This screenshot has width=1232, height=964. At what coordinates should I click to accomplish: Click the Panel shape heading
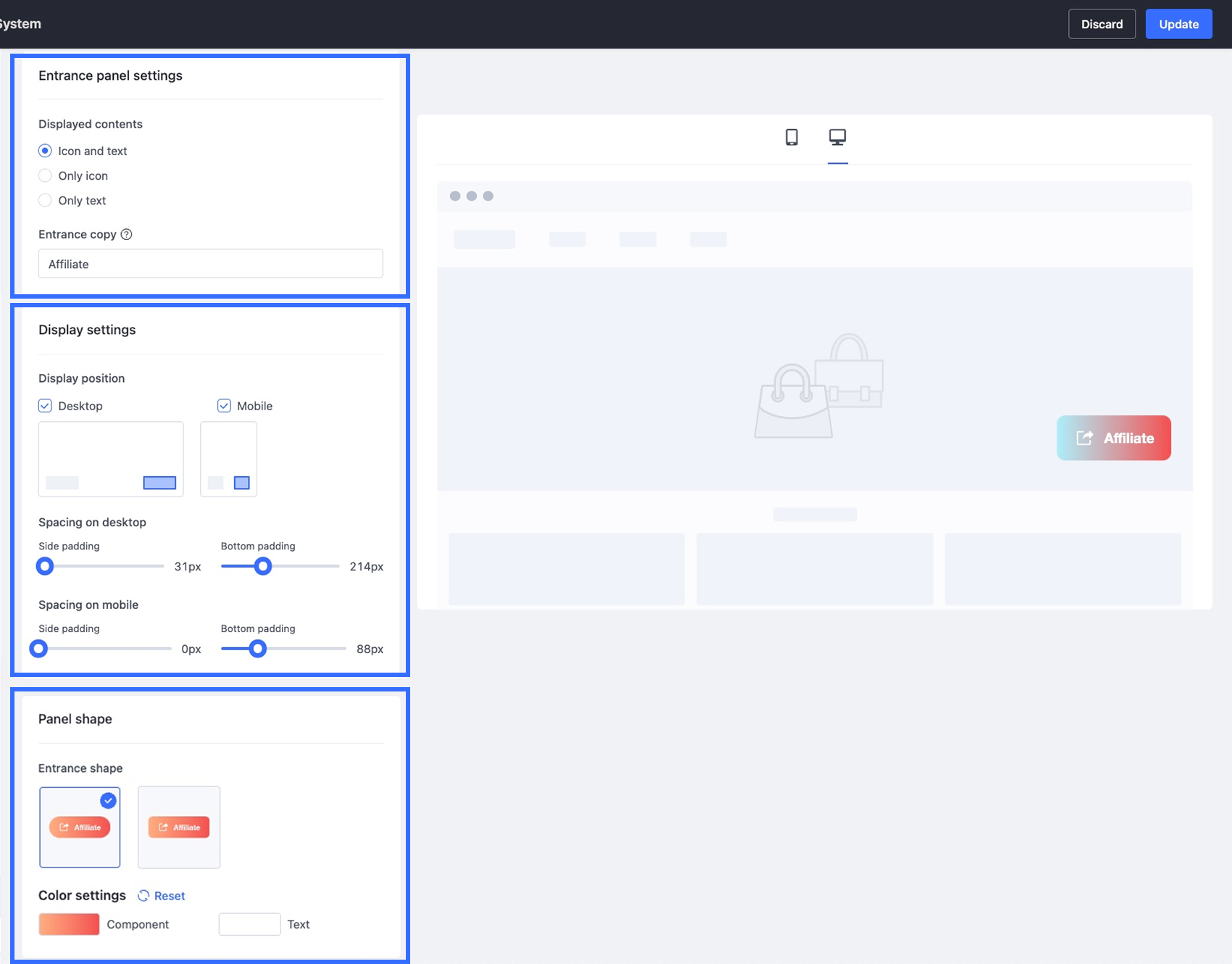pyautogui.click(x=75, y=719)
